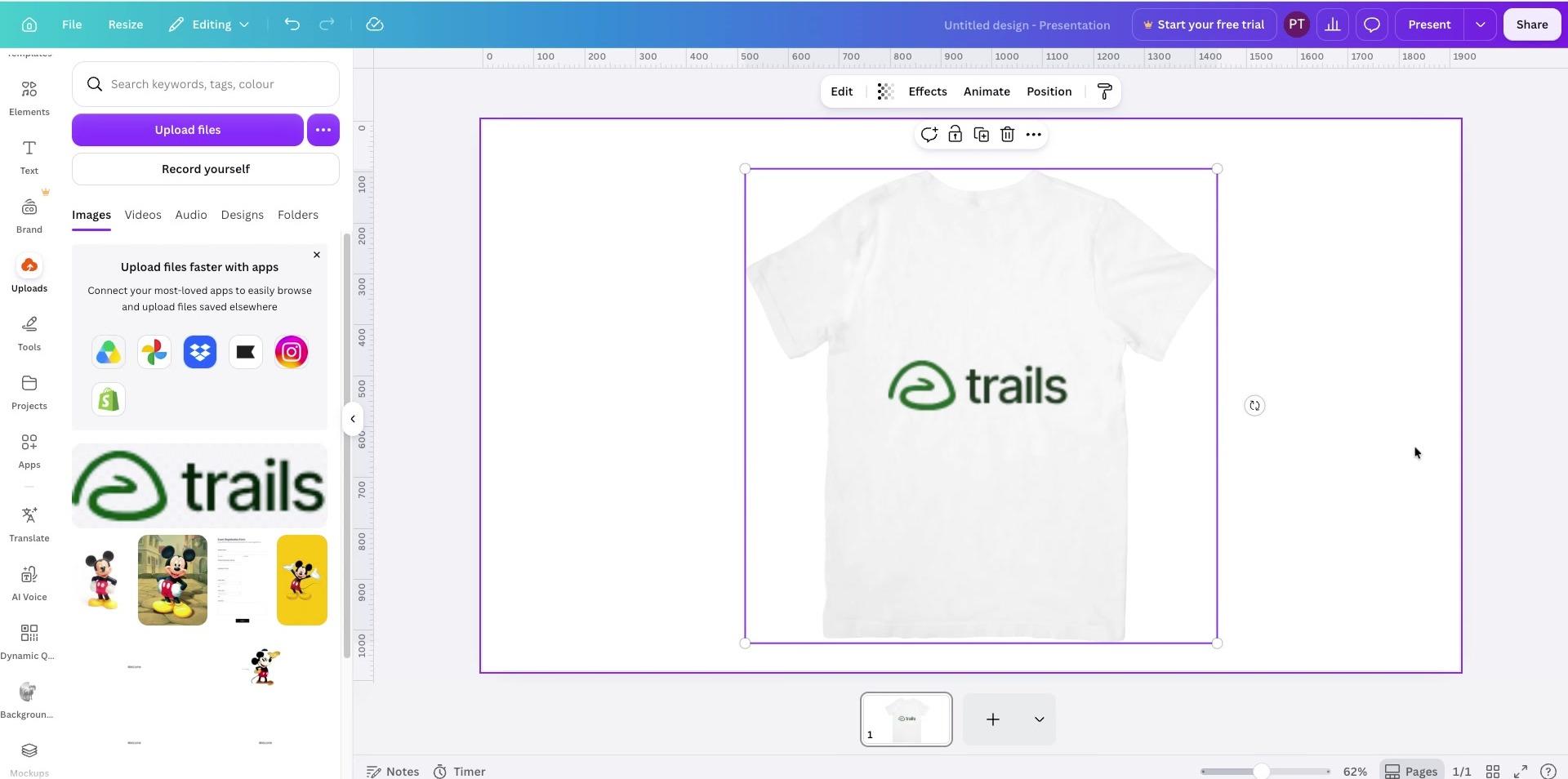Lock the selected element
Screen dimensions: 1568x779
click(955, 135)
